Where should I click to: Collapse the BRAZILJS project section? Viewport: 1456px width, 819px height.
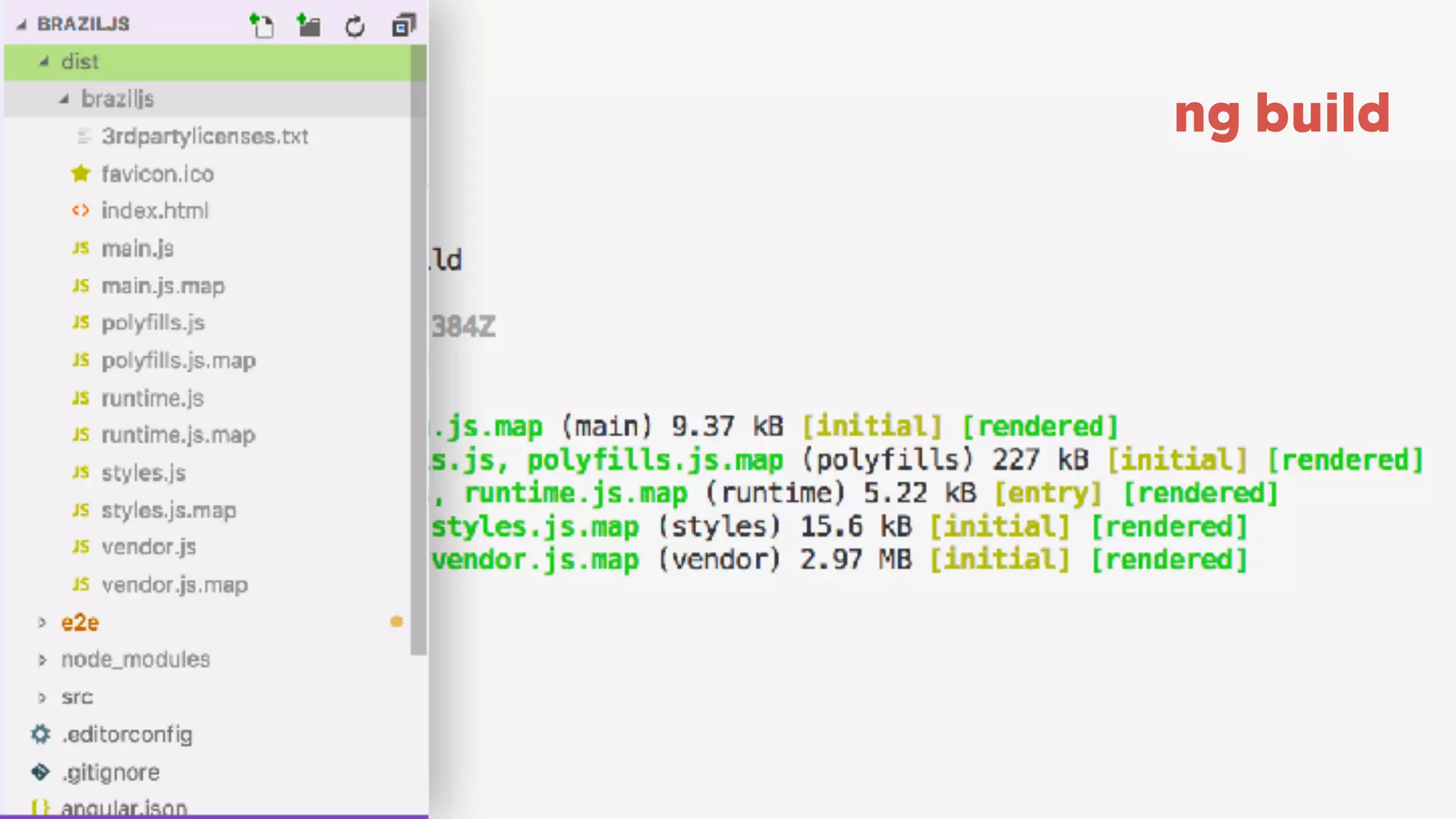coord(21,25)
